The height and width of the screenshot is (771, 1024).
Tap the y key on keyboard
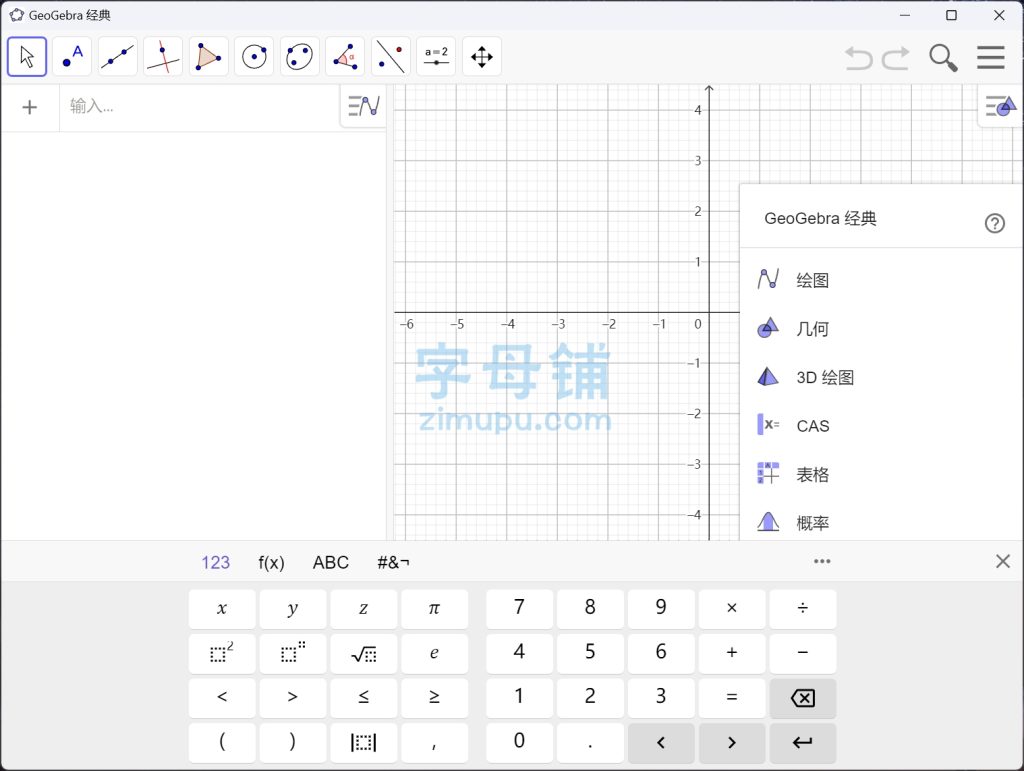pyautogui.click(x=293, y=609)
